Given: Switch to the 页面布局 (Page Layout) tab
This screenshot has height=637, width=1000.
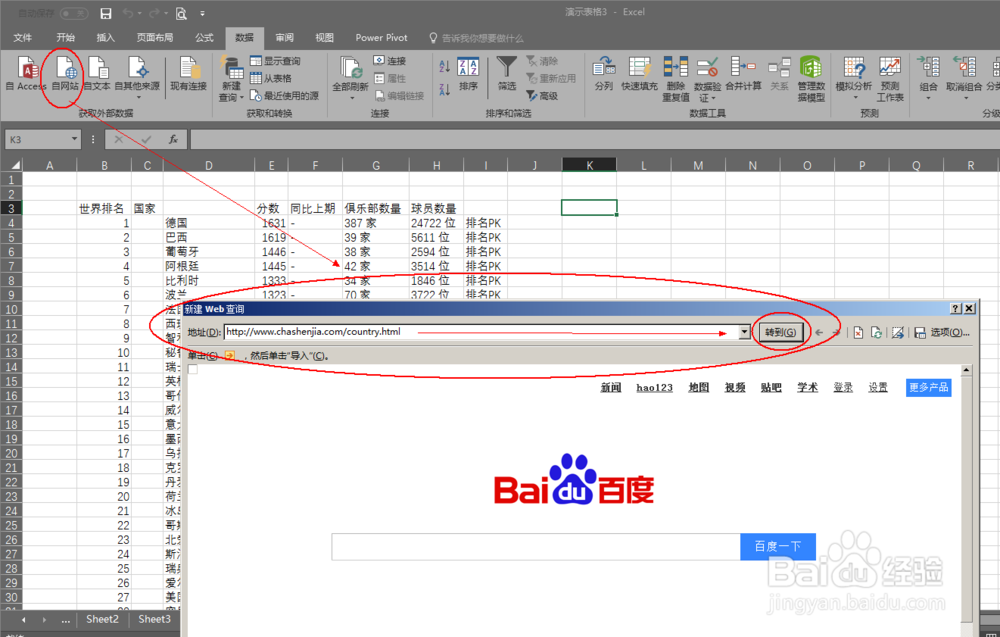Looking at the screenshot, I should pos(155,38).
